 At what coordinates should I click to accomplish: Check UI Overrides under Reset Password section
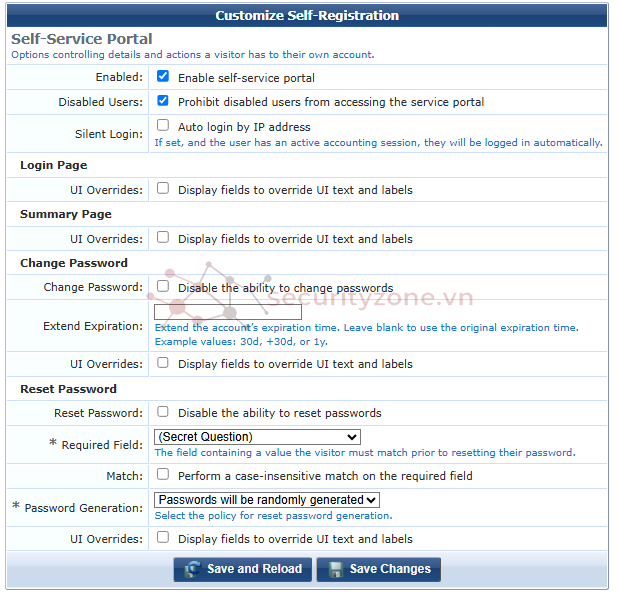(163, 538)
